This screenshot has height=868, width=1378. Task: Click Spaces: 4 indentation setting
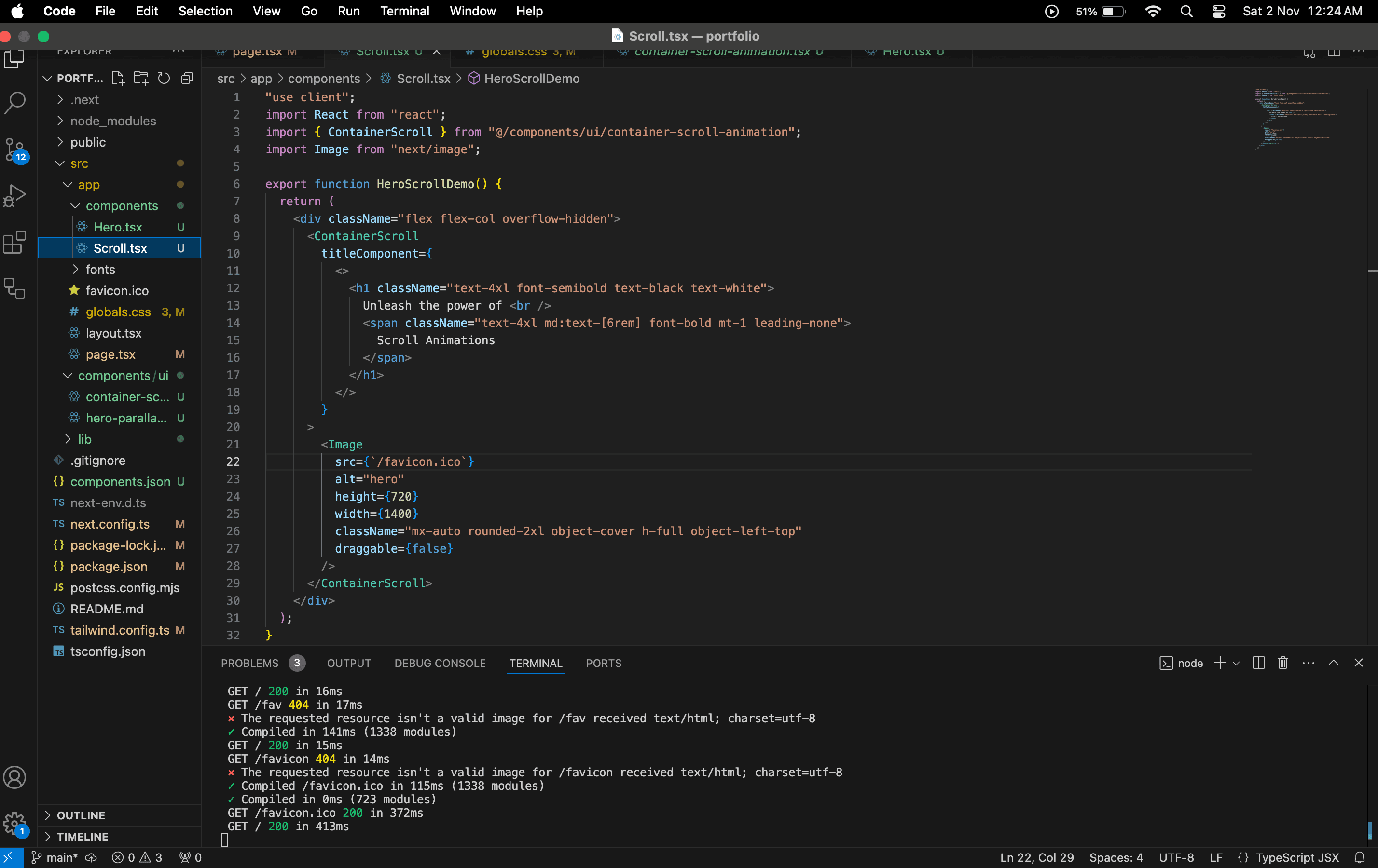[x=1116, y=857]
